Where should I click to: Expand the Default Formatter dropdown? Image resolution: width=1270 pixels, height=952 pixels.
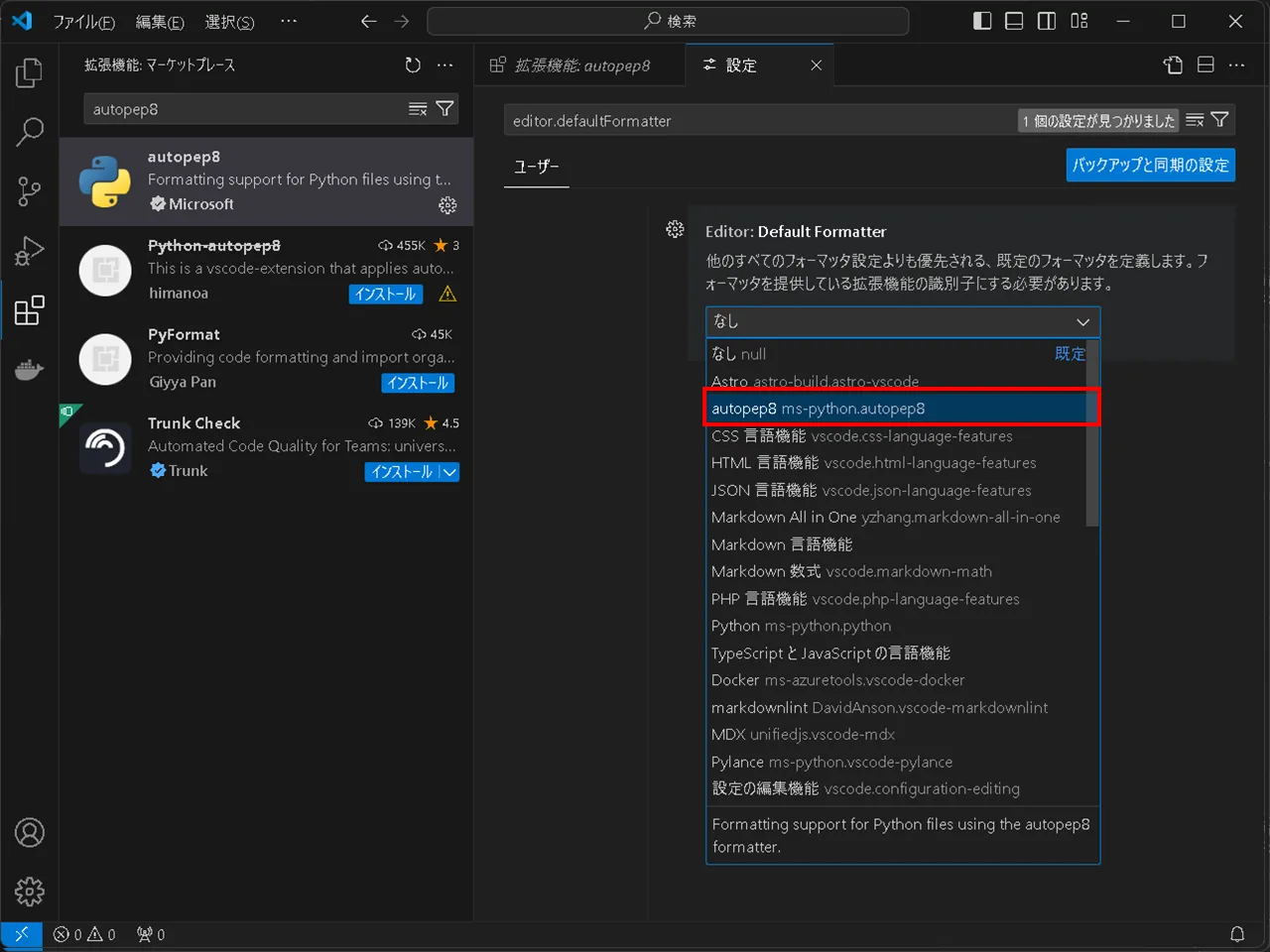(x=903, y=321)
